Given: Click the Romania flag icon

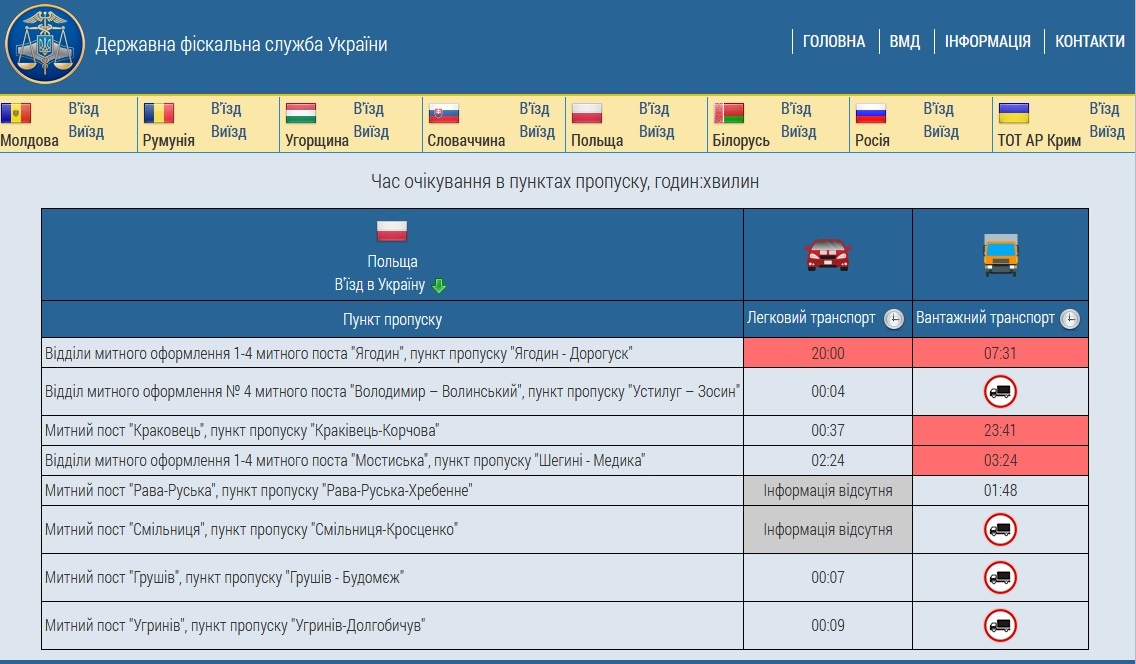Looking at the screenshot, I should coord(158,113).
